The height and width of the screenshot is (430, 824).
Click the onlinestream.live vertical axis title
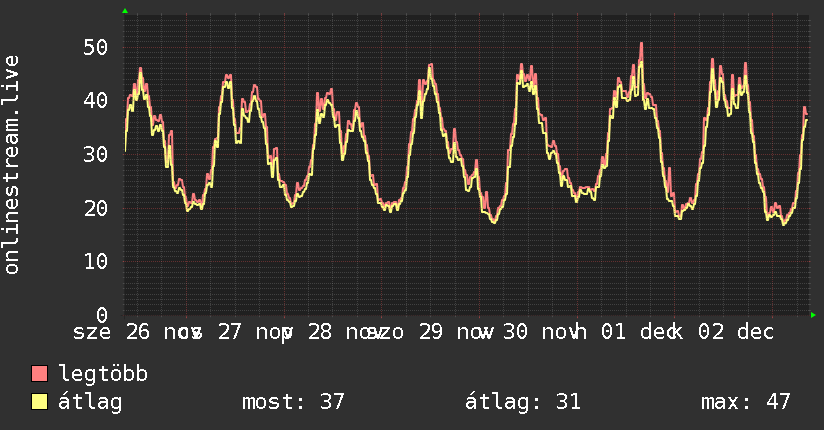coord(12,165)
